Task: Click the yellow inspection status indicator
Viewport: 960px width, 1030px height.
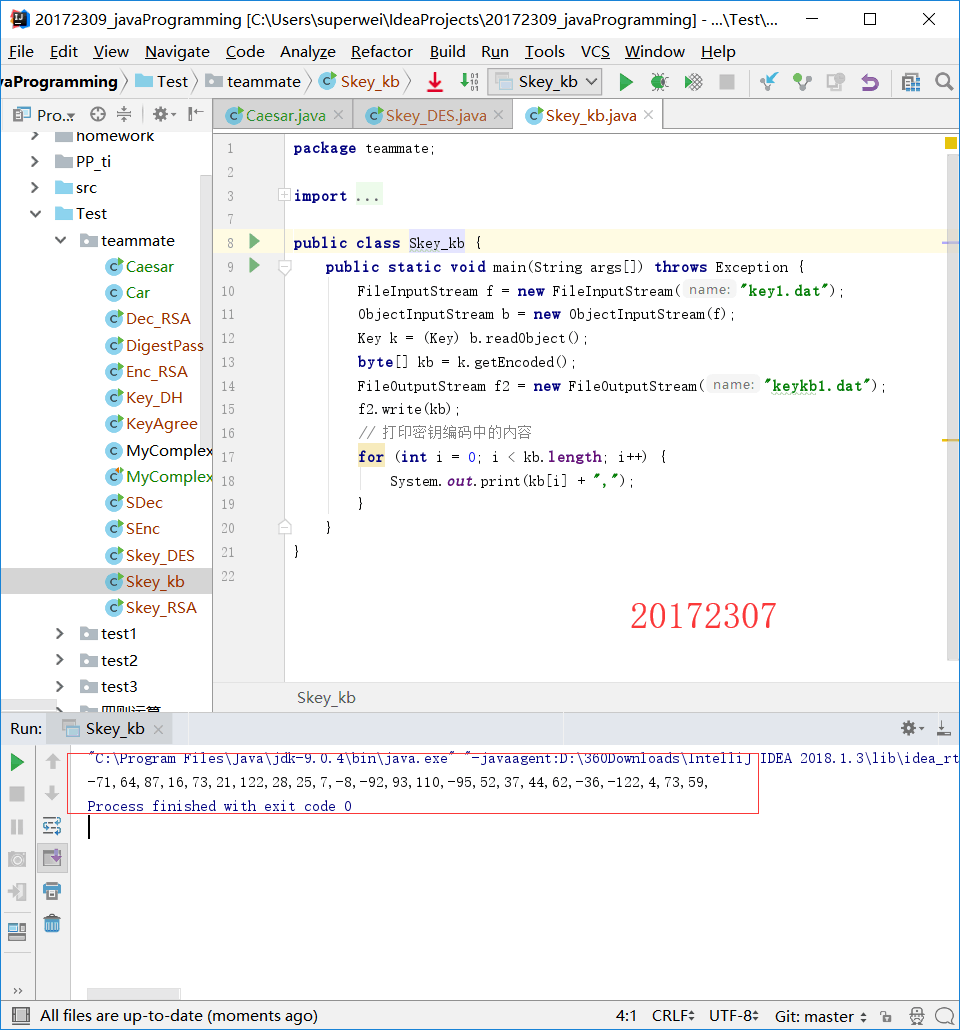Action: pos(950,143)
